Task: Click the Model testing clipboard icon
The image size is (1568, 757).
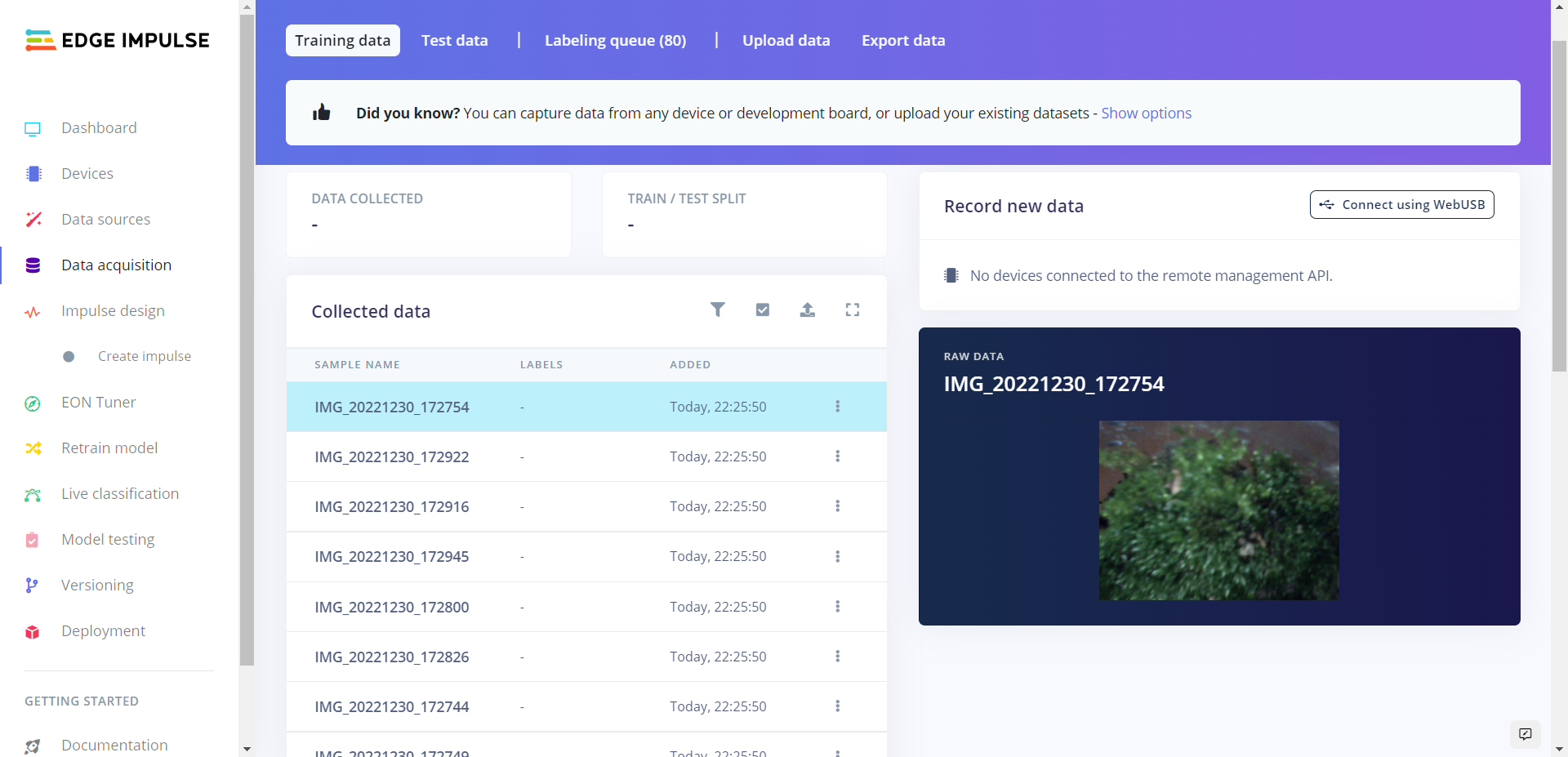Action: (x=32, y=540)
